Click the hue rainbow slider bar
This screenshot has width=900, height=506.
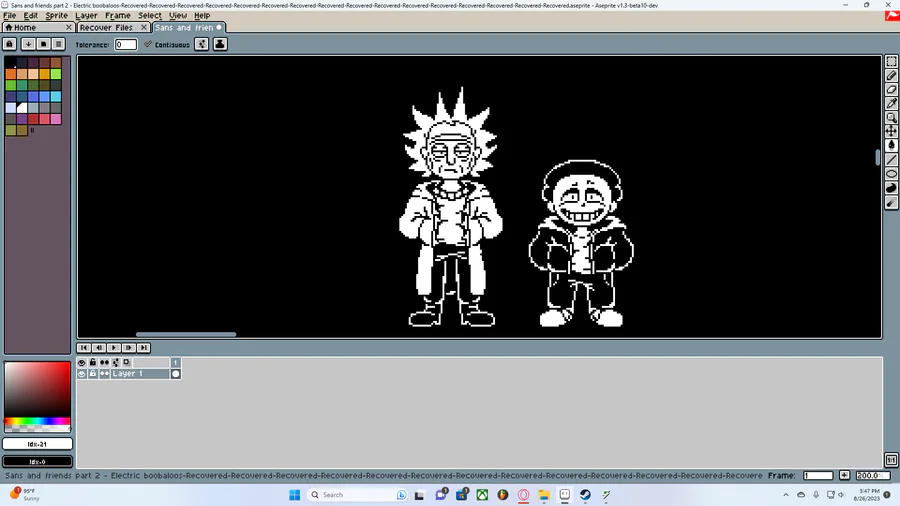pos(37,421)
